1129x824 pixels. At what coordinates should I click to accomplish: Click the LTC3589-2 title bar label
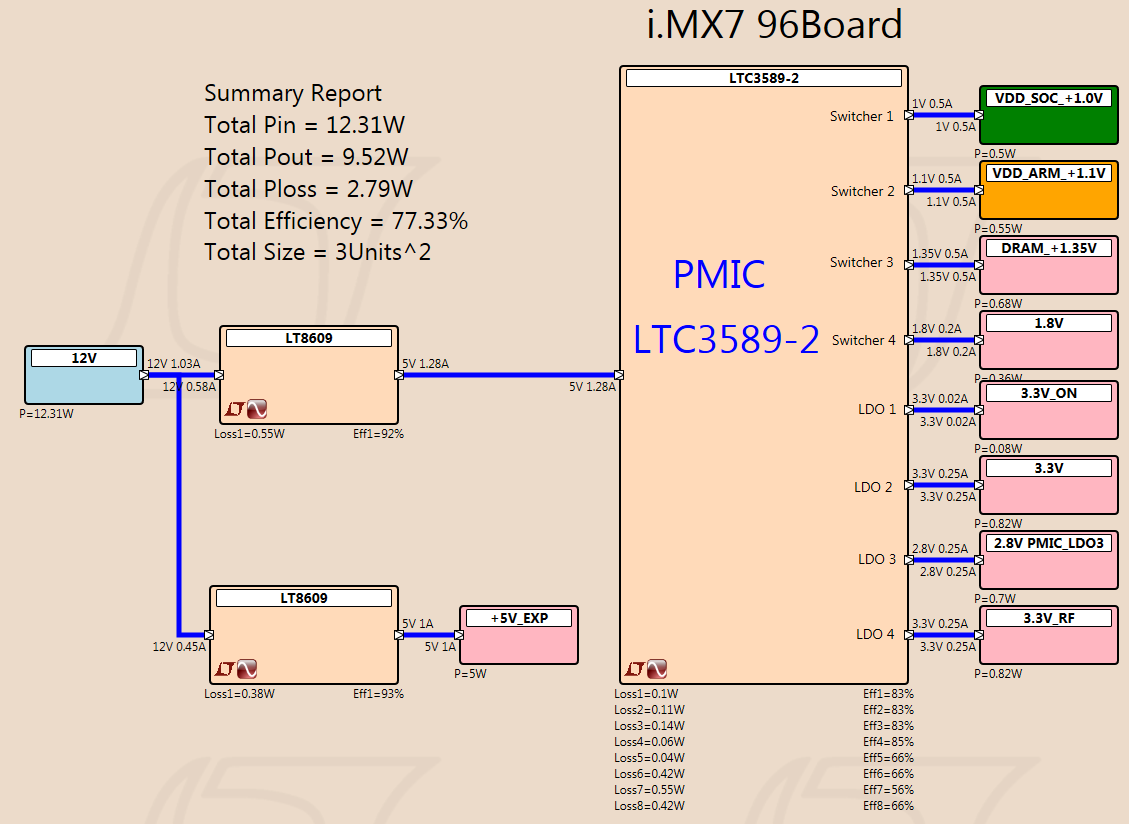764,78
